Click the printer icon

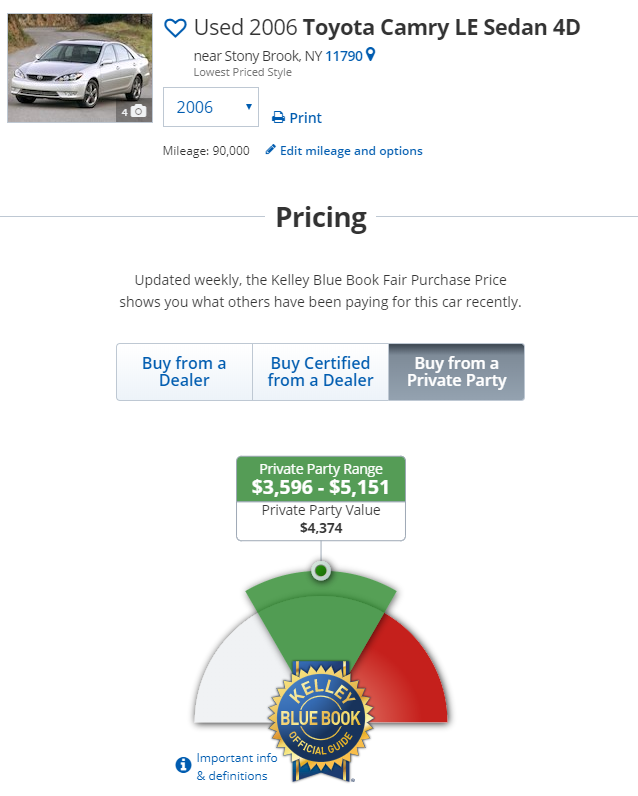pos(279,118)
